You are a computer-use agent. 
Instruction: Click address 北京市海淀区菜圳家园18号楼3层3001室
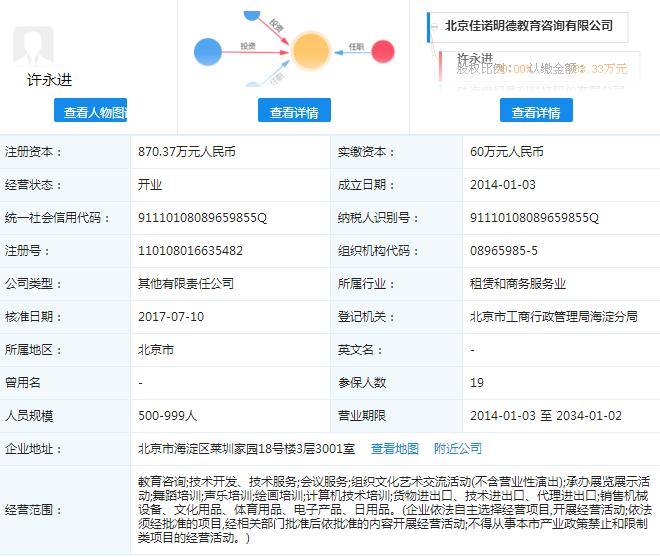(x=247, y=449)
